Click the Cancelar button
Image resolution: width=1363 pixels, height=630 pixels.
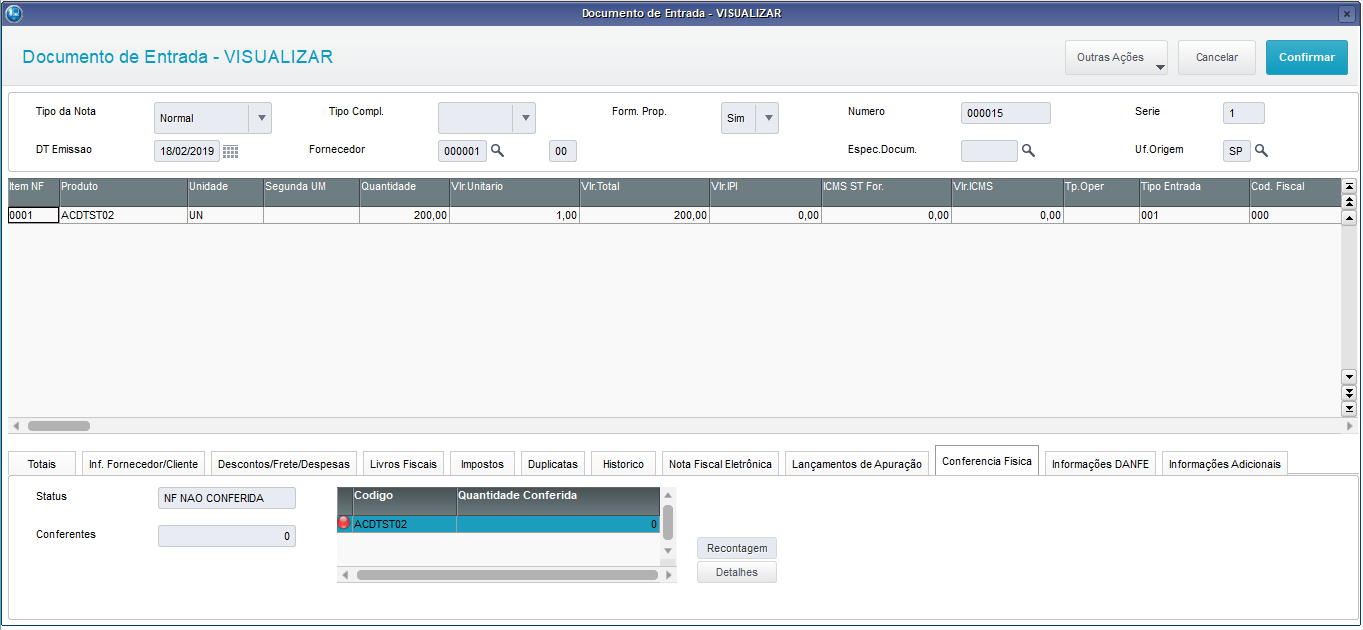click(x=1217, y=58)
